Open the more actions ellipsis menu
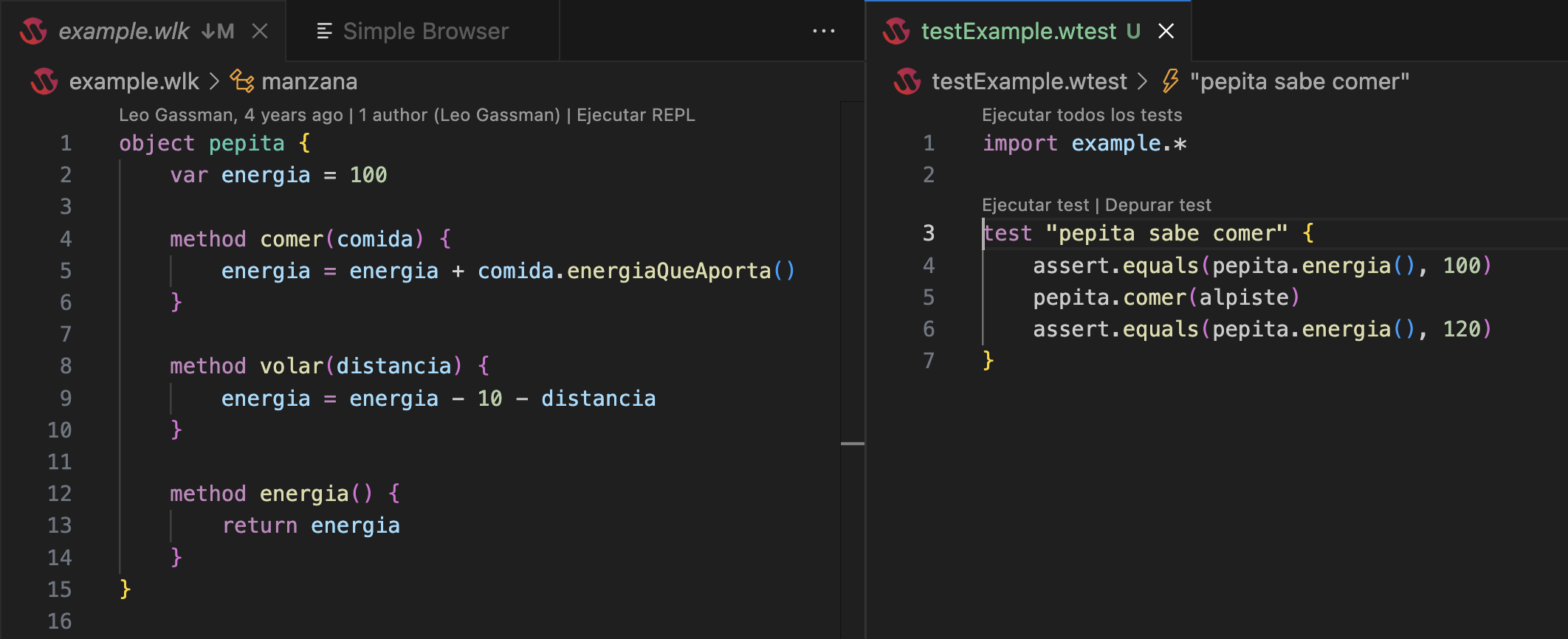Image resolution: width=1568 pixels, height=639 pixels. [823, 31]
